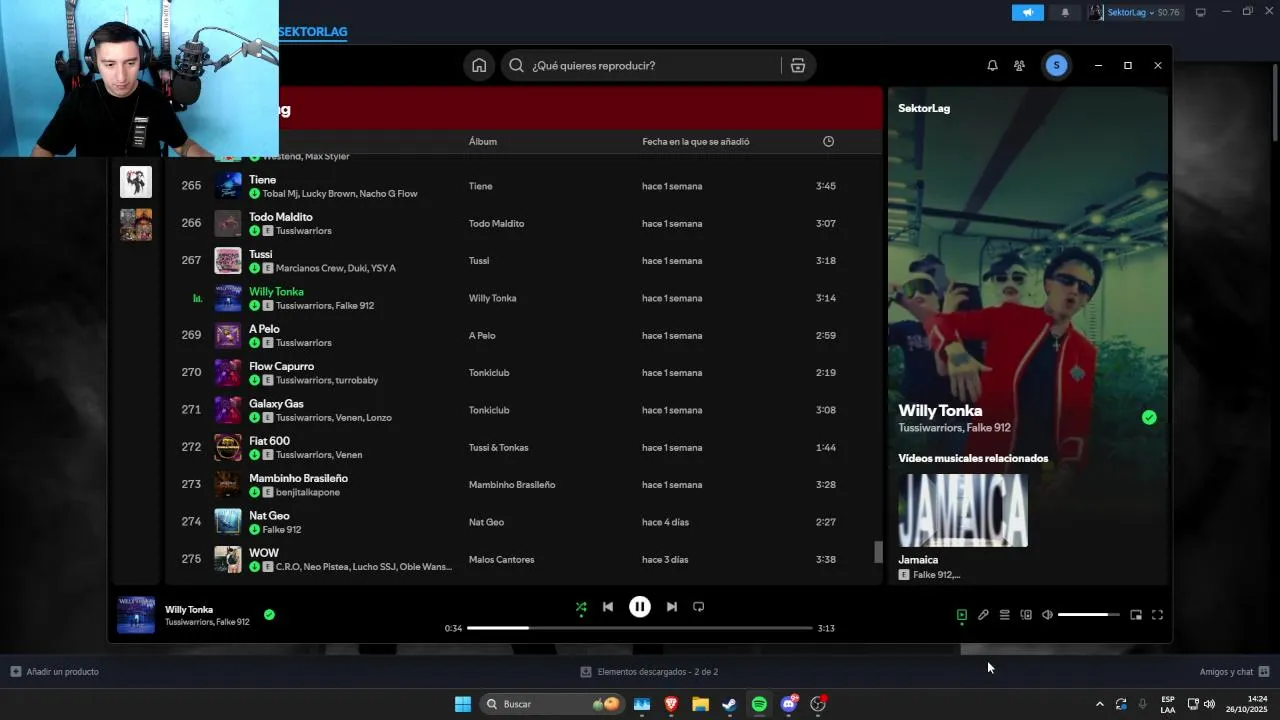Pause the current song

[640, 607]
